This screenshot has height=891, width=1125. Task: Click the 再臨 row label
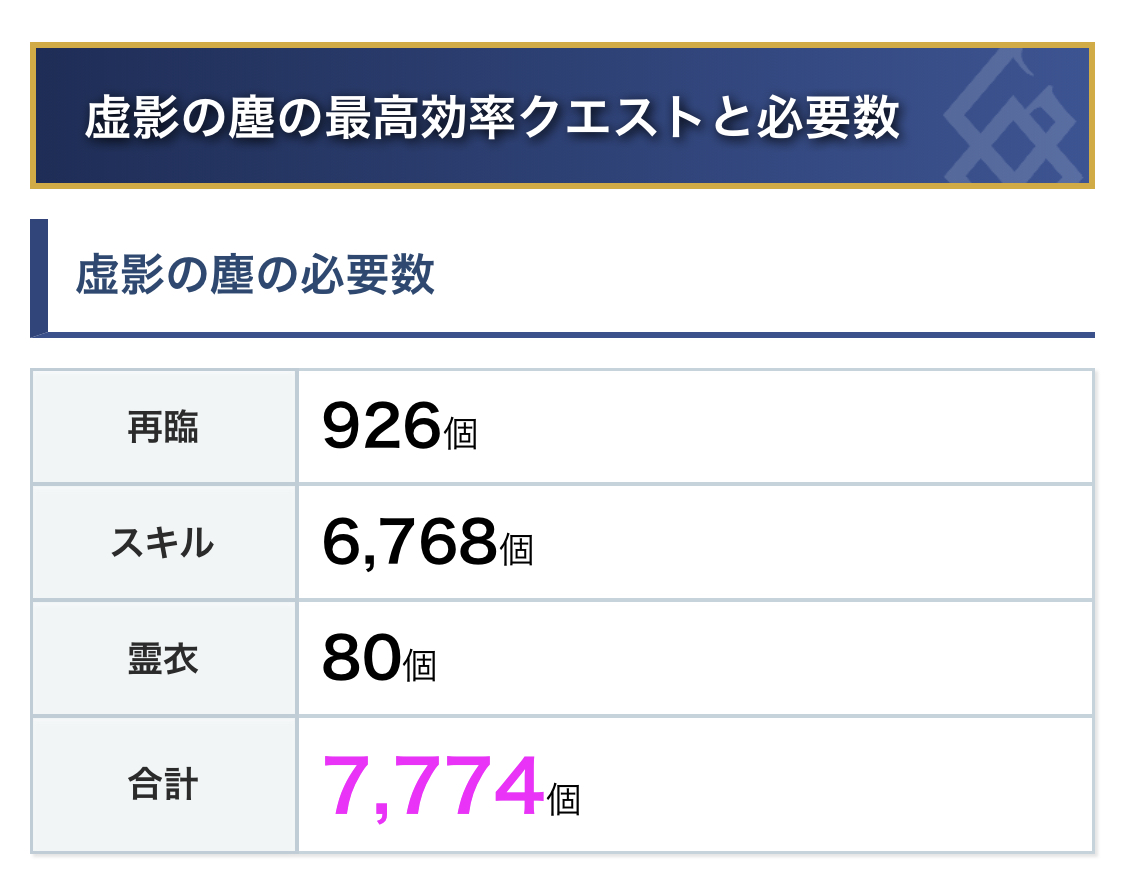[x=163, y=427]
